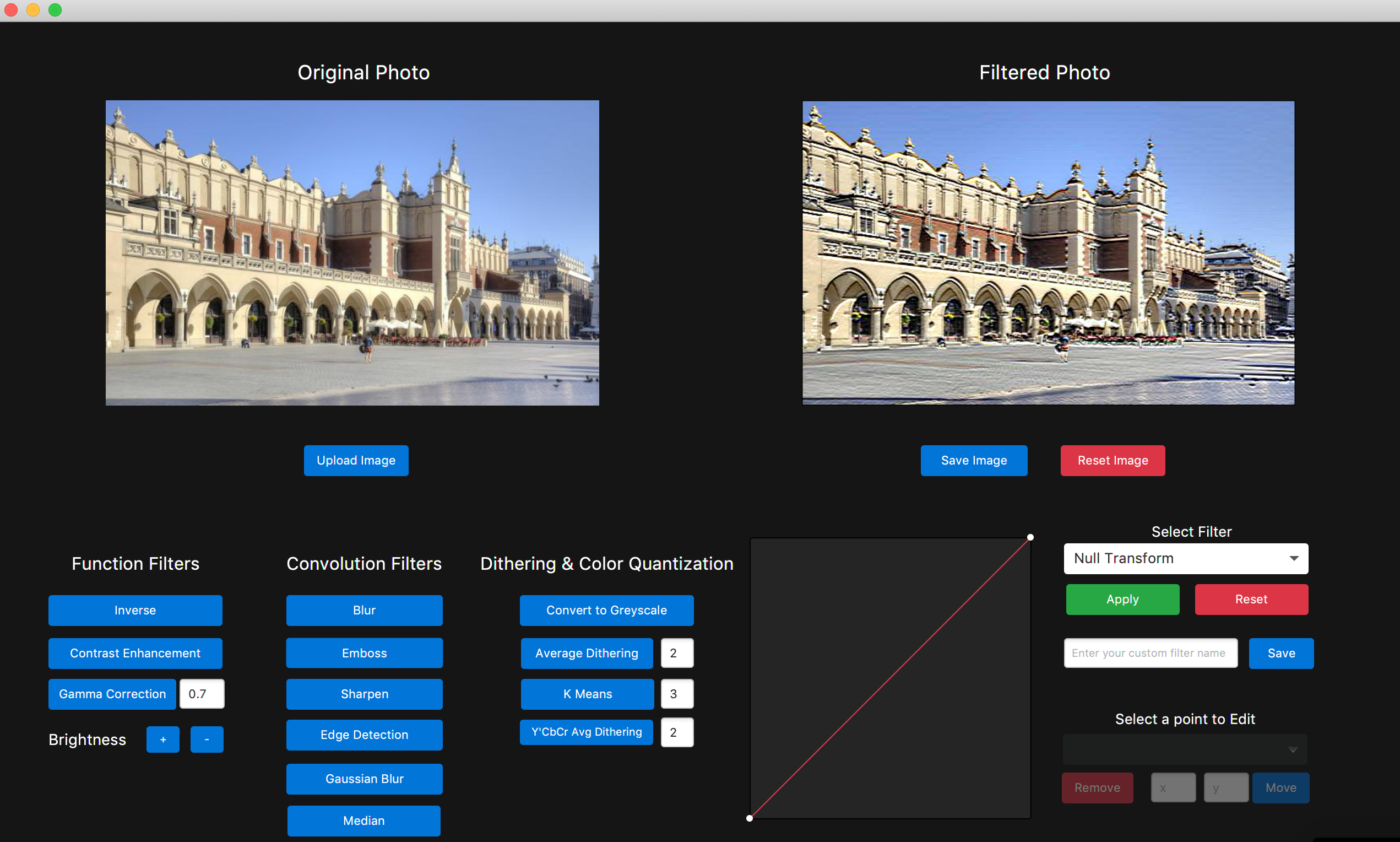Focus the gamma correction value field
Image resolution: width=1400 pixels, height=842 pixels.
pos(202,694)
